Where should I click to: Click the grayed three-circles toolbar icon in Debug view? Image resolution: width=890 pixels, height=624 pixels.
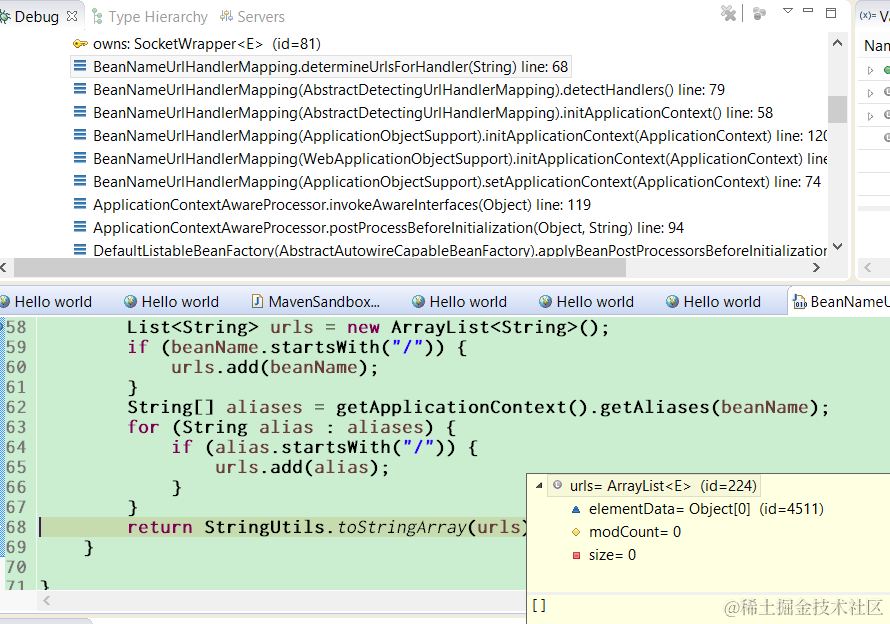(x=759, y=13)
